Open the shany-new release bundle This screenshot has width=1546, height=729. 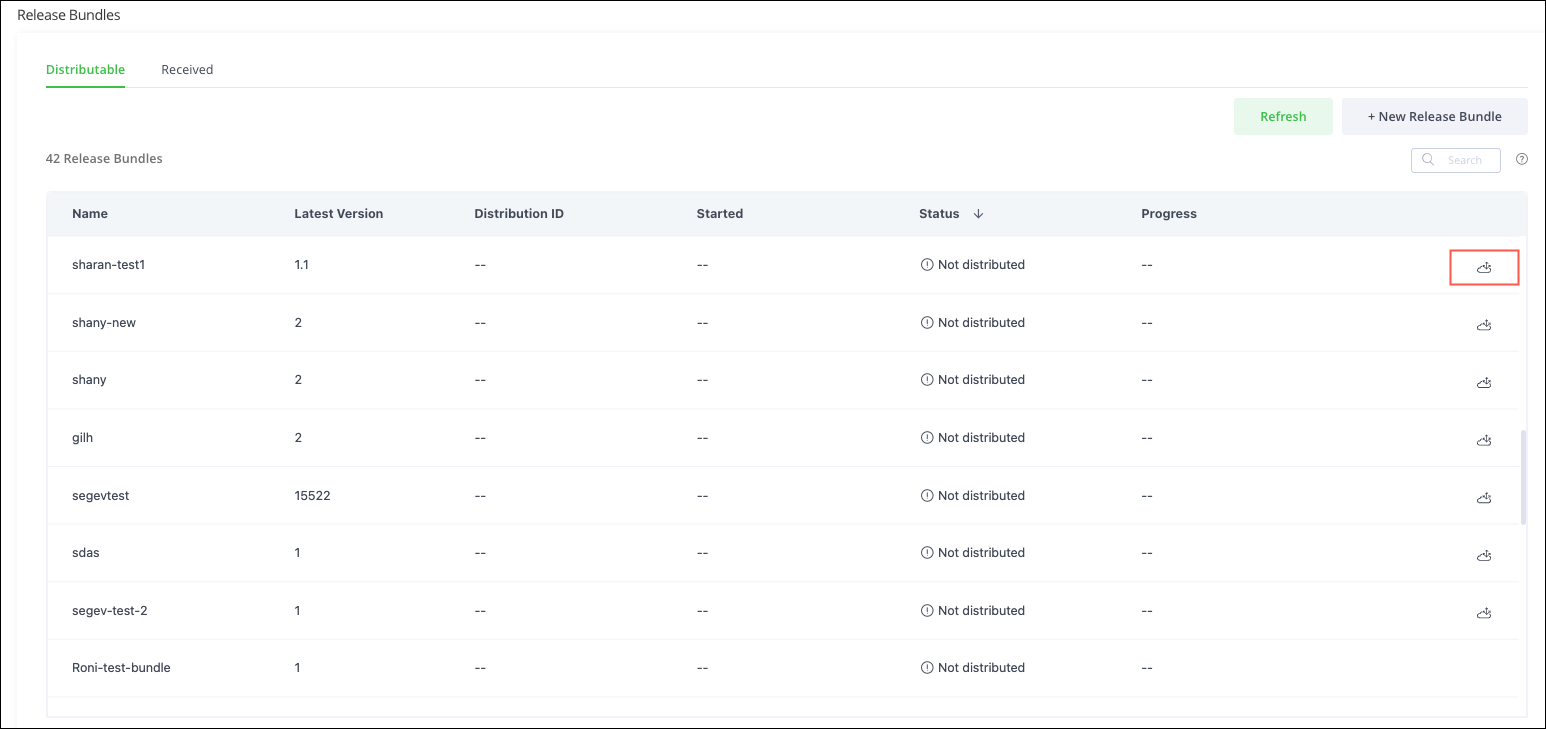coord(104,323)
